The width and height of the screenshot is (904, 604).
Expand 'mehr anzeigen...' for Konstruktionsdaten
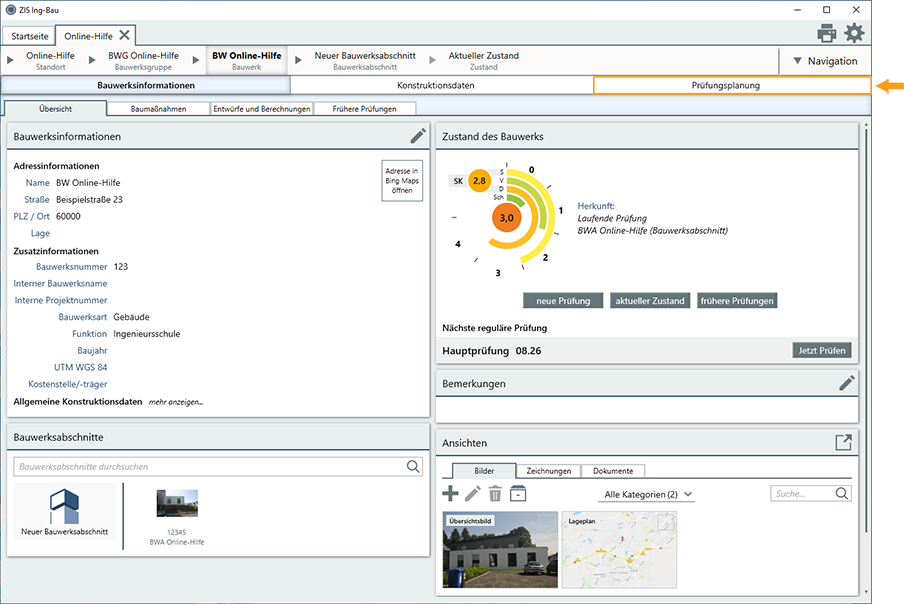pyautogui.click(x=176, y=402)
